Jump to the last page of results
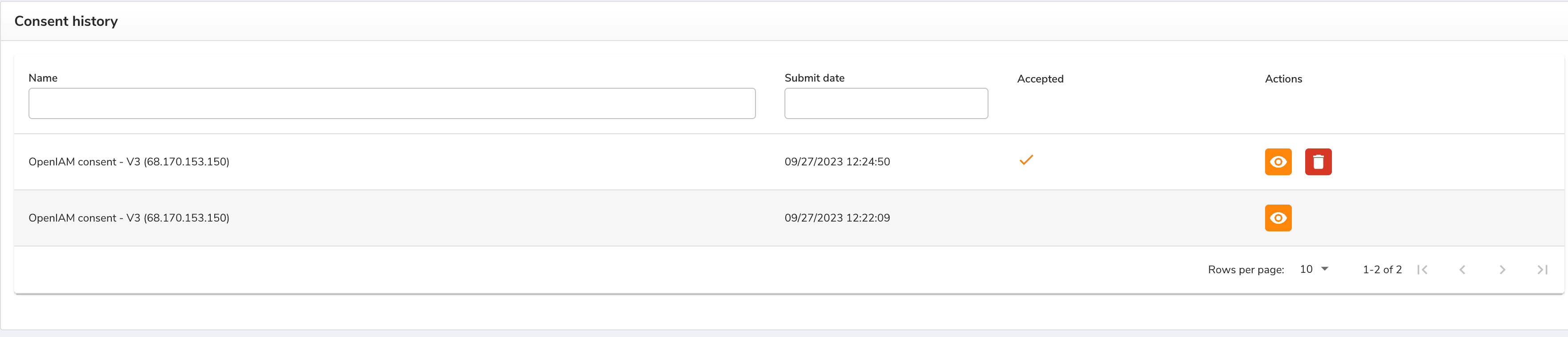Screen dimensions: 1568x337 (1542, 269)
